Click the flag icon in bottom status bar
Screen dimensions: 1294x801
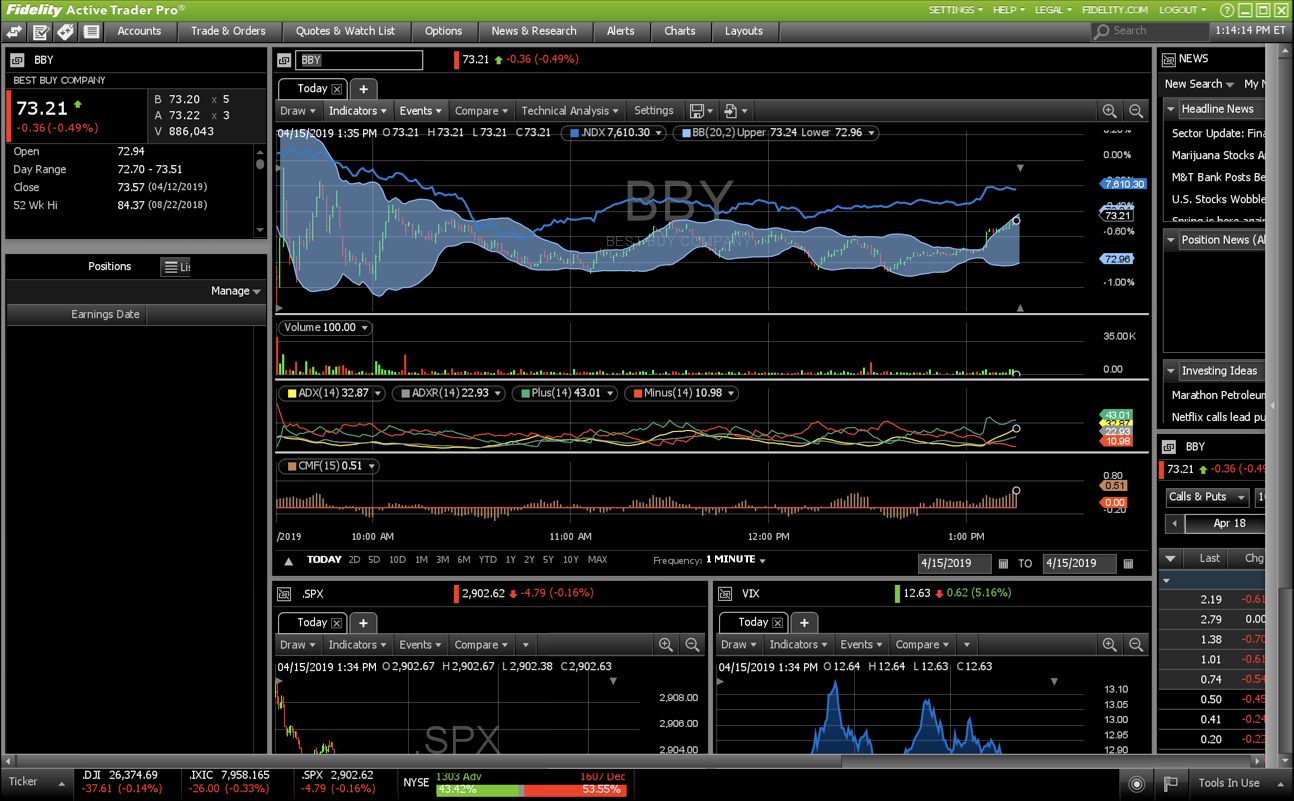tap(1170, 783)
